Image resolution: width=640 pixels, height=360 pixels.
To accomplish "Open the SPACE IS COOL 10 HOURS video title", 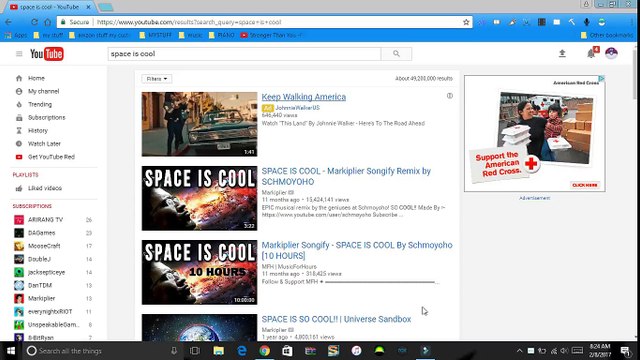I will (x=357, y=250).
